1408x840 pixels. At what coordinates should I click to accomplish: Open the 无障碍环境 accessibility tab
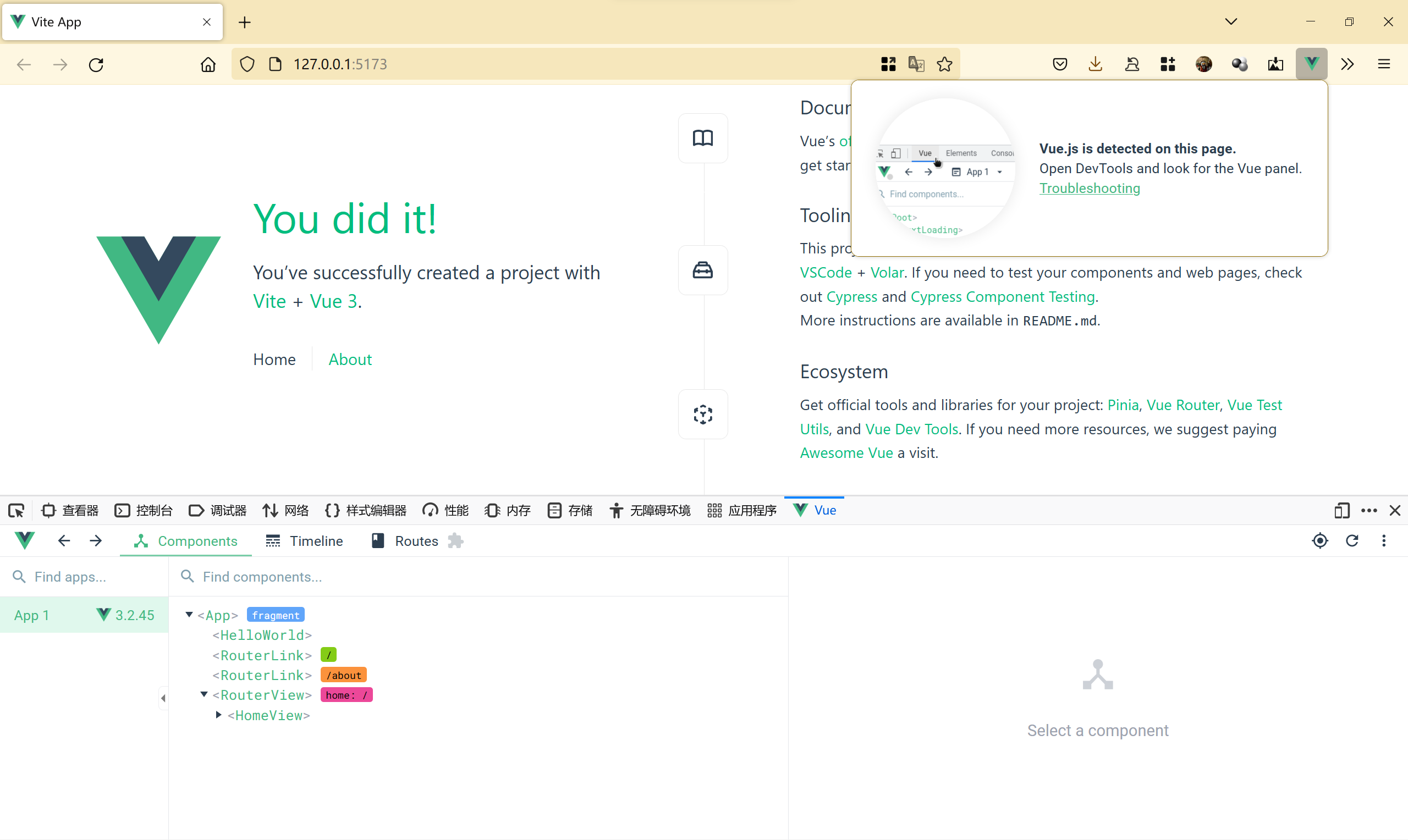(651, 511)
